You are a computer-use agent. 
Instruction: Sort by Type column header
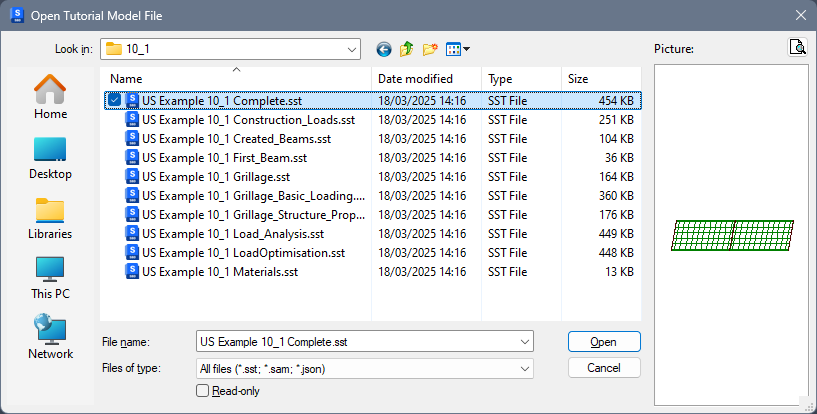(x=521, y=79)
